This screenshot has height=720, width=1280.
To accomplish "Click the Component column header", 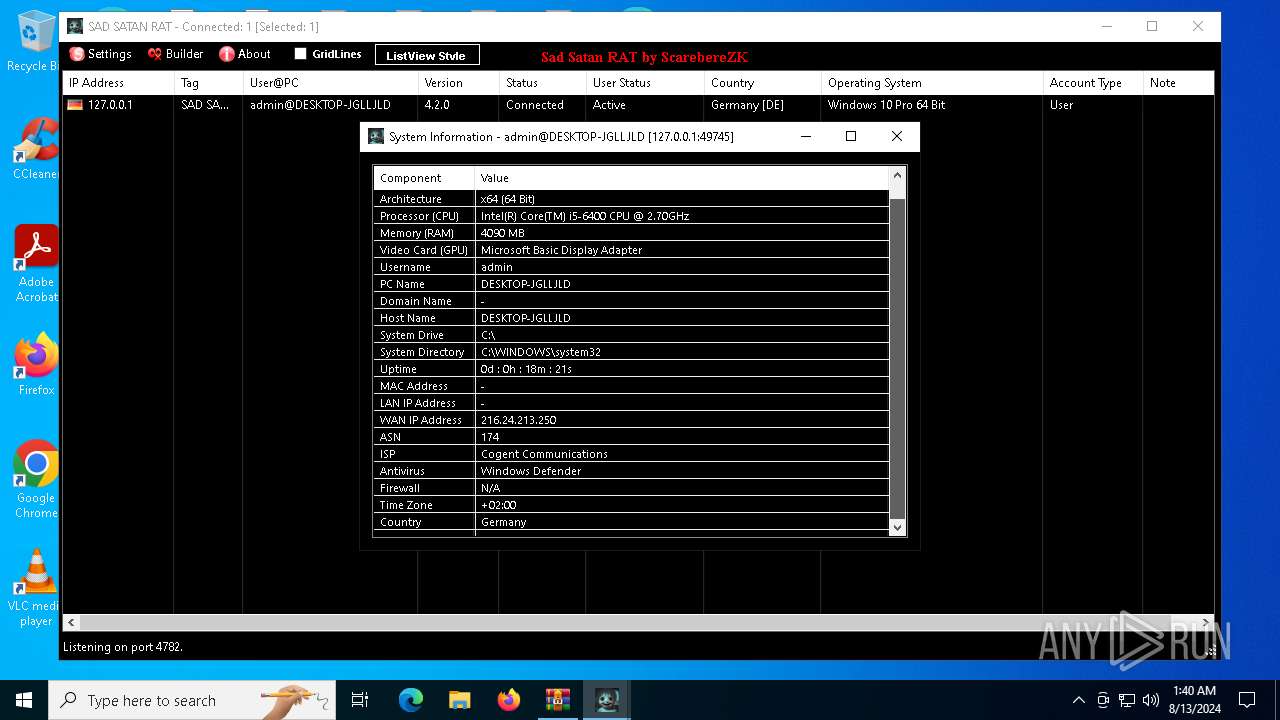I will [x=424, y=178].
